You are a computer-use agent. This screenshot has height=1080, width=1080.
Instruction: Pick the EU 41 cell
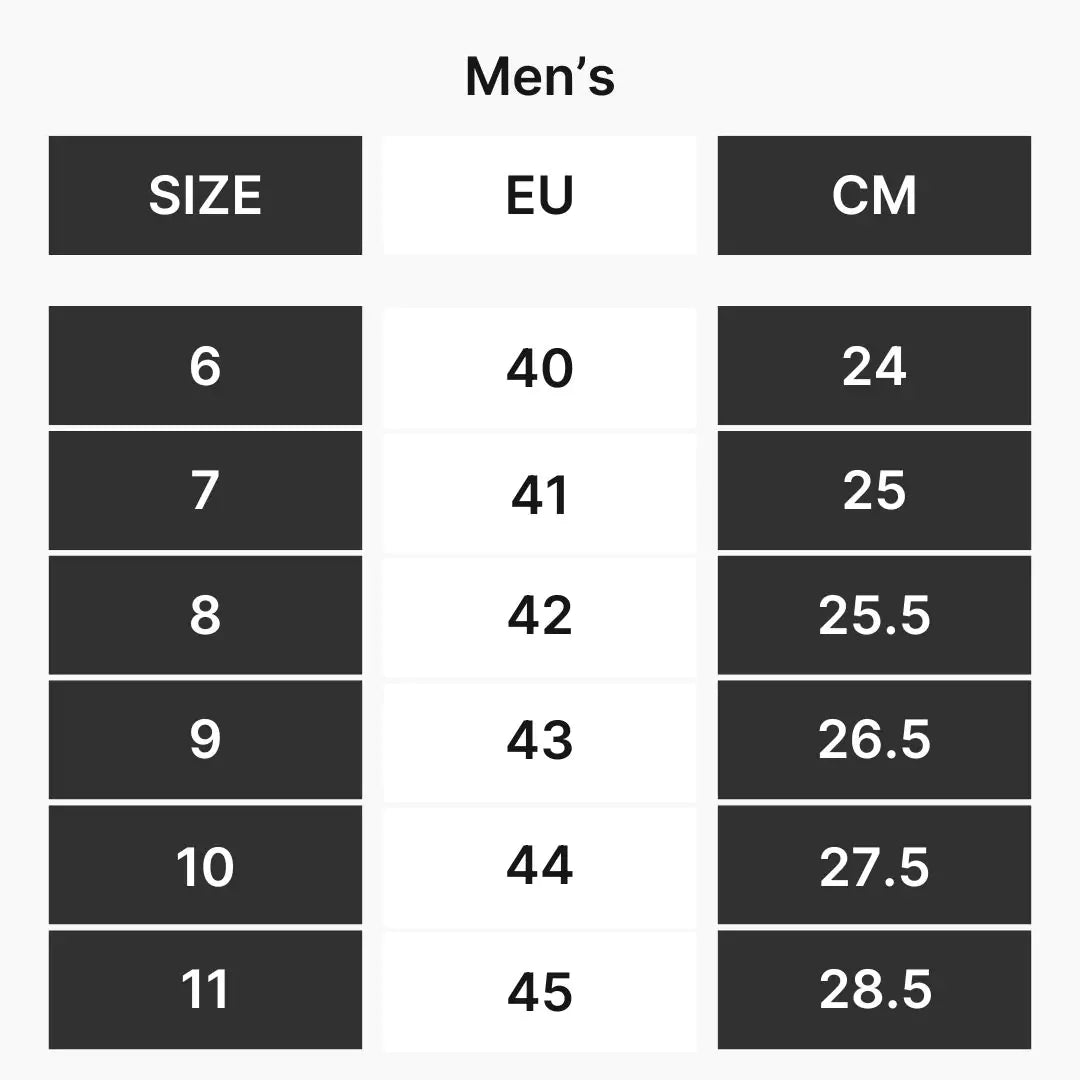pyautogui.click(x=539, y=491)
